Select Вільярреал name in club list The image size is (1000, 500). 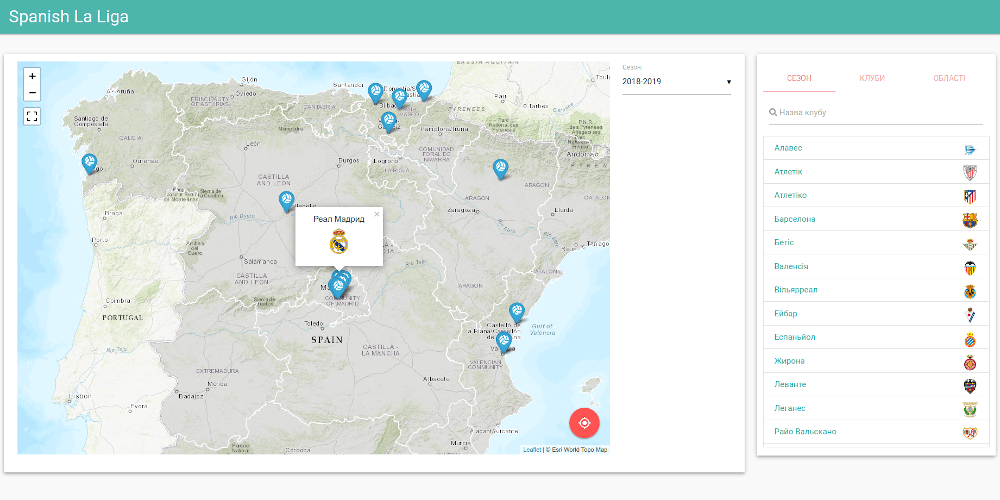pyautogui.click(x=795, y=290)
